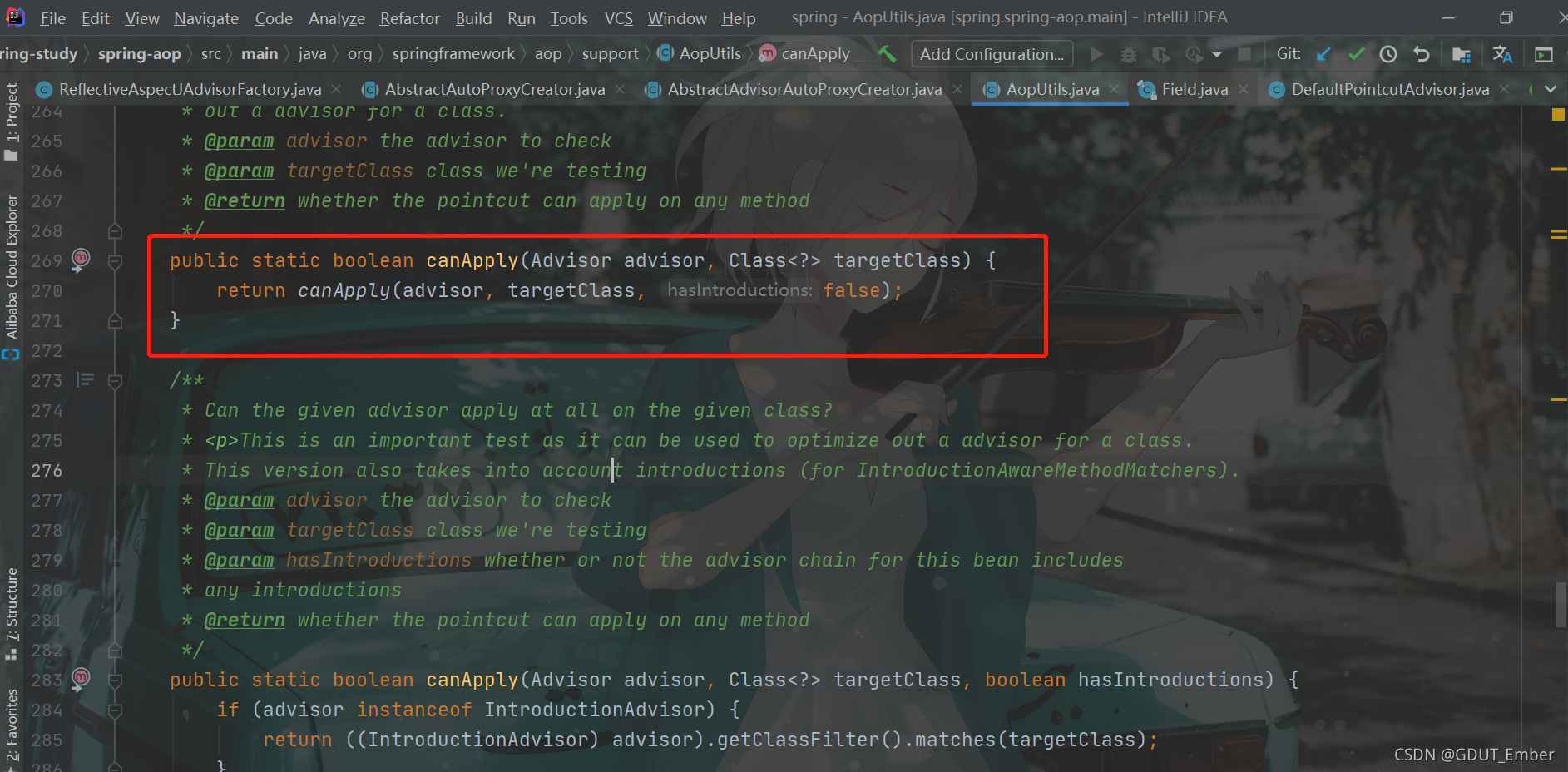Close the ReflectiveAspectJAdvisorFactory.java tab
The height and width of the screenshot is (772, 1568).
[x=336, y=89]
